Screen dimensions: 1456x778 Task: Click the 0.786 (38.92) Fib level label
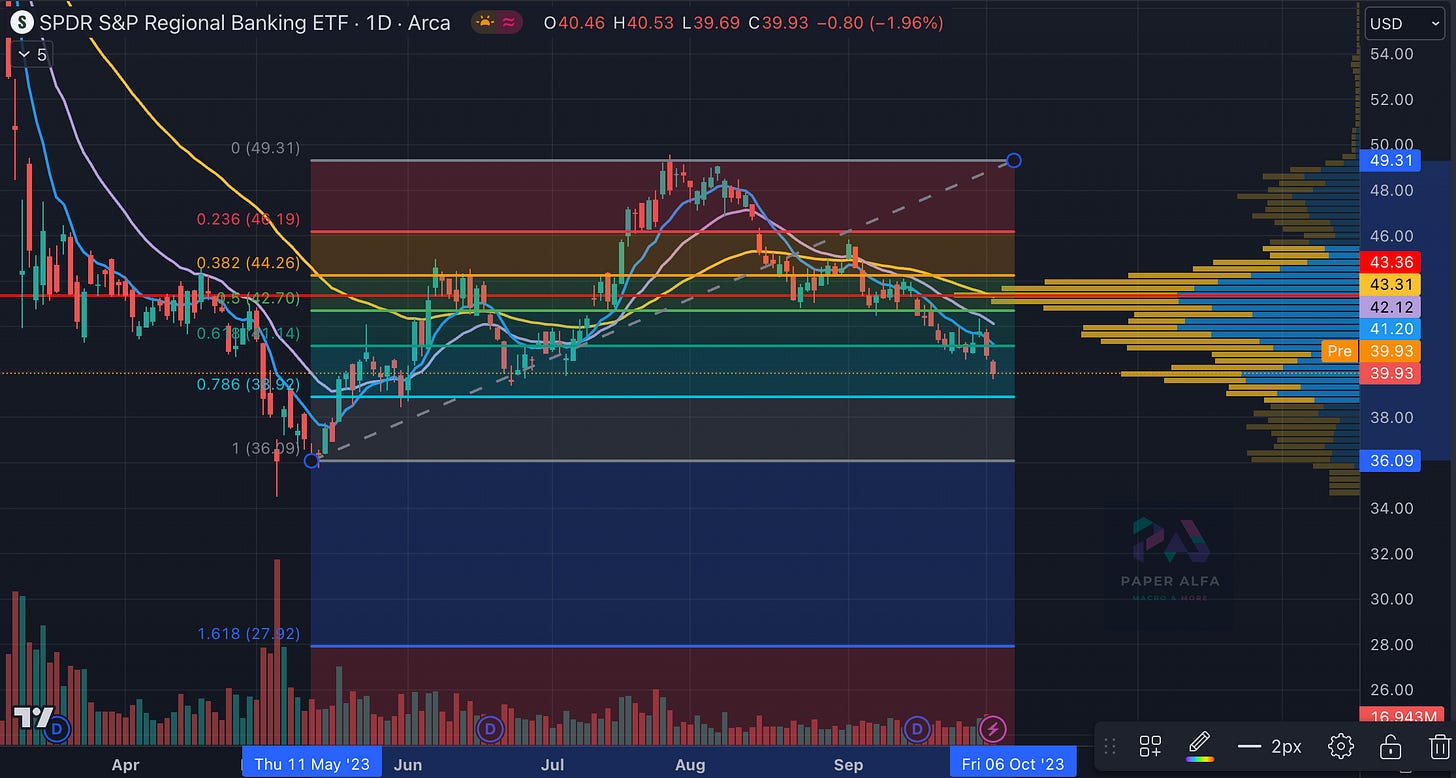[248, 383]
